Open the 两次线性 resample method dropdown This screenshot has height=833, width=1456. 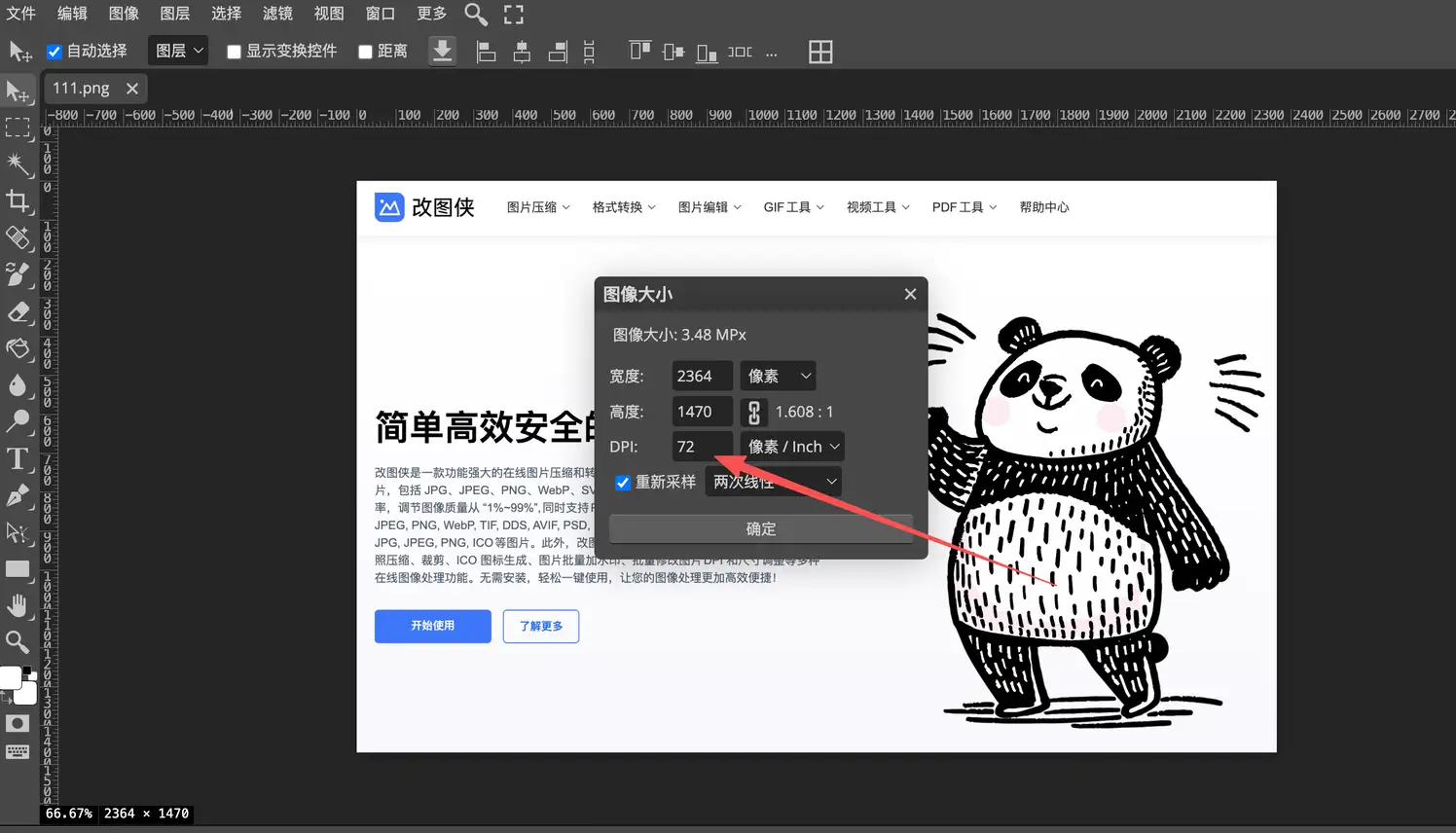point(773,482)
